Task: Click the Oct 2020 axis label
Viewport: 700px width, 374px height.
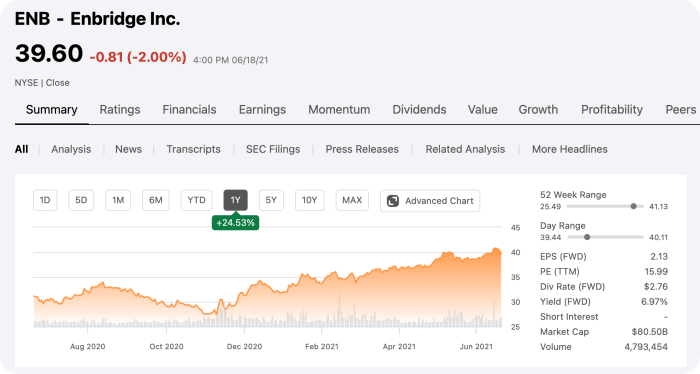Action: tap(166, 346)
